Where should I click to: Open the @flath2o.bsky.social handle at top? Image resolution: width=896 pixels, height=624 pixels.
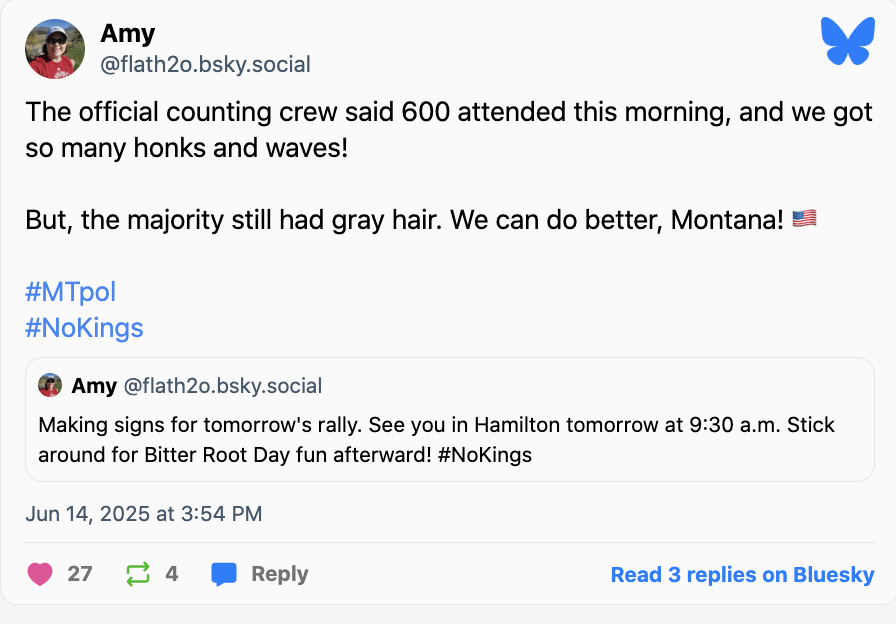(205, 65)
